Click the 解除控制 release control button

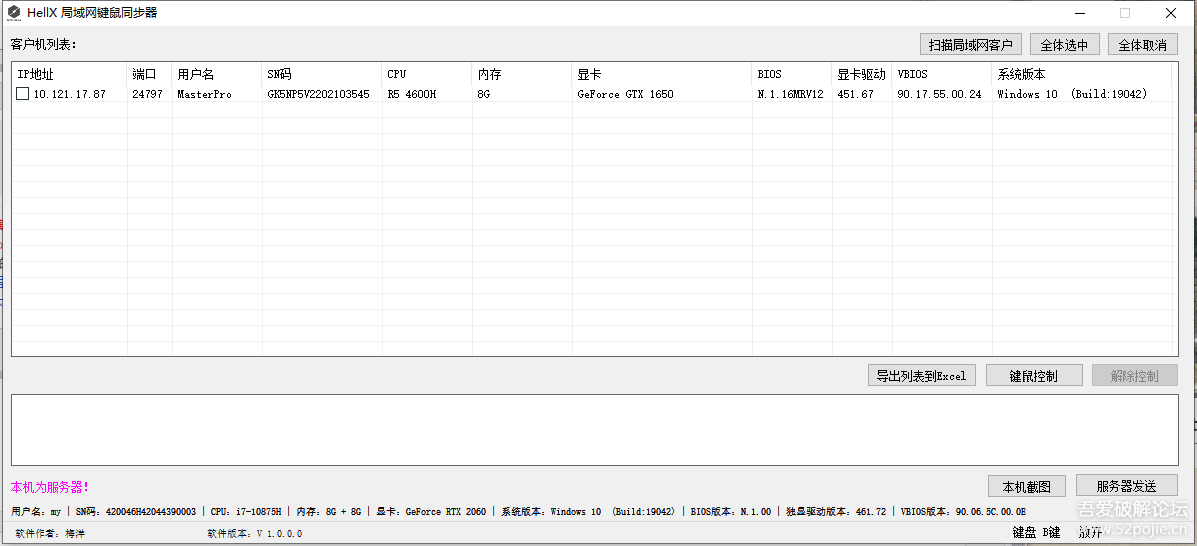tap(1134, 376)
